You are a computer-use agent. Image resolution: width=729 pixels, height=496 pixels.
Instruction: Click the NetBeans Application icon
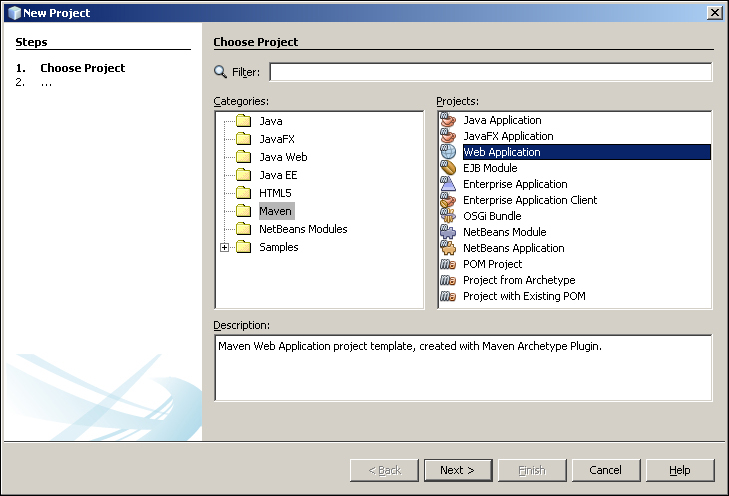pyautogui.click(x=448, y=248)
